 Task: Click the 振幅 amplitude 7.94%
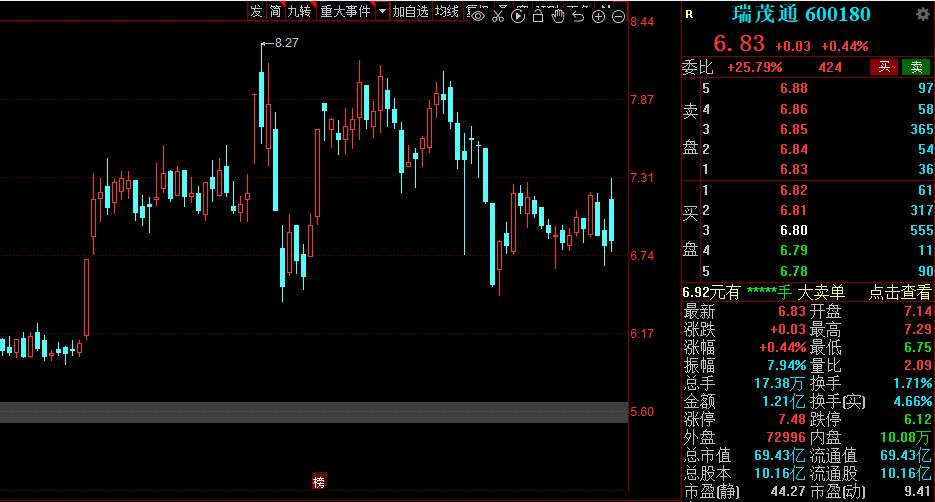(x=787, y=365)
